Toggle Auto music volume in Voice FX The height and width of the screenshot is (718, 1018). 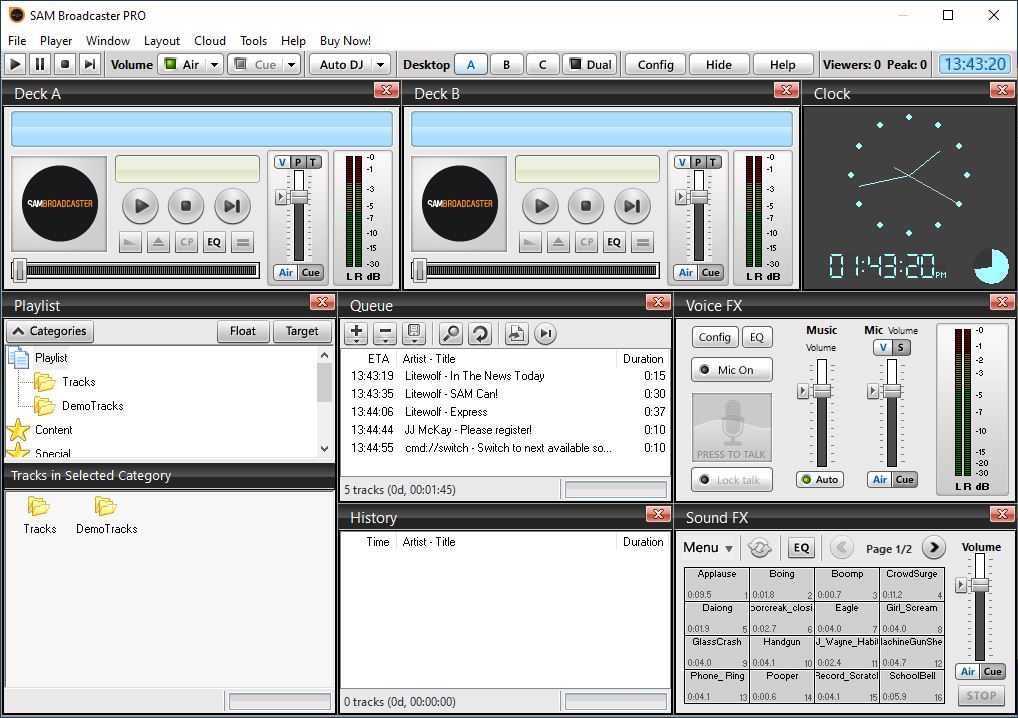820,480
